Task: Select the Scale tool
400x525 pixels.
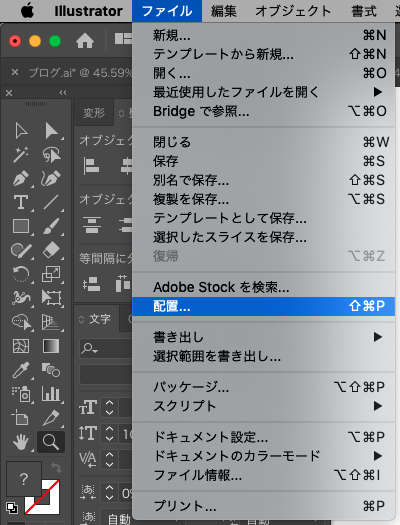Action: [x=51, y=274]
